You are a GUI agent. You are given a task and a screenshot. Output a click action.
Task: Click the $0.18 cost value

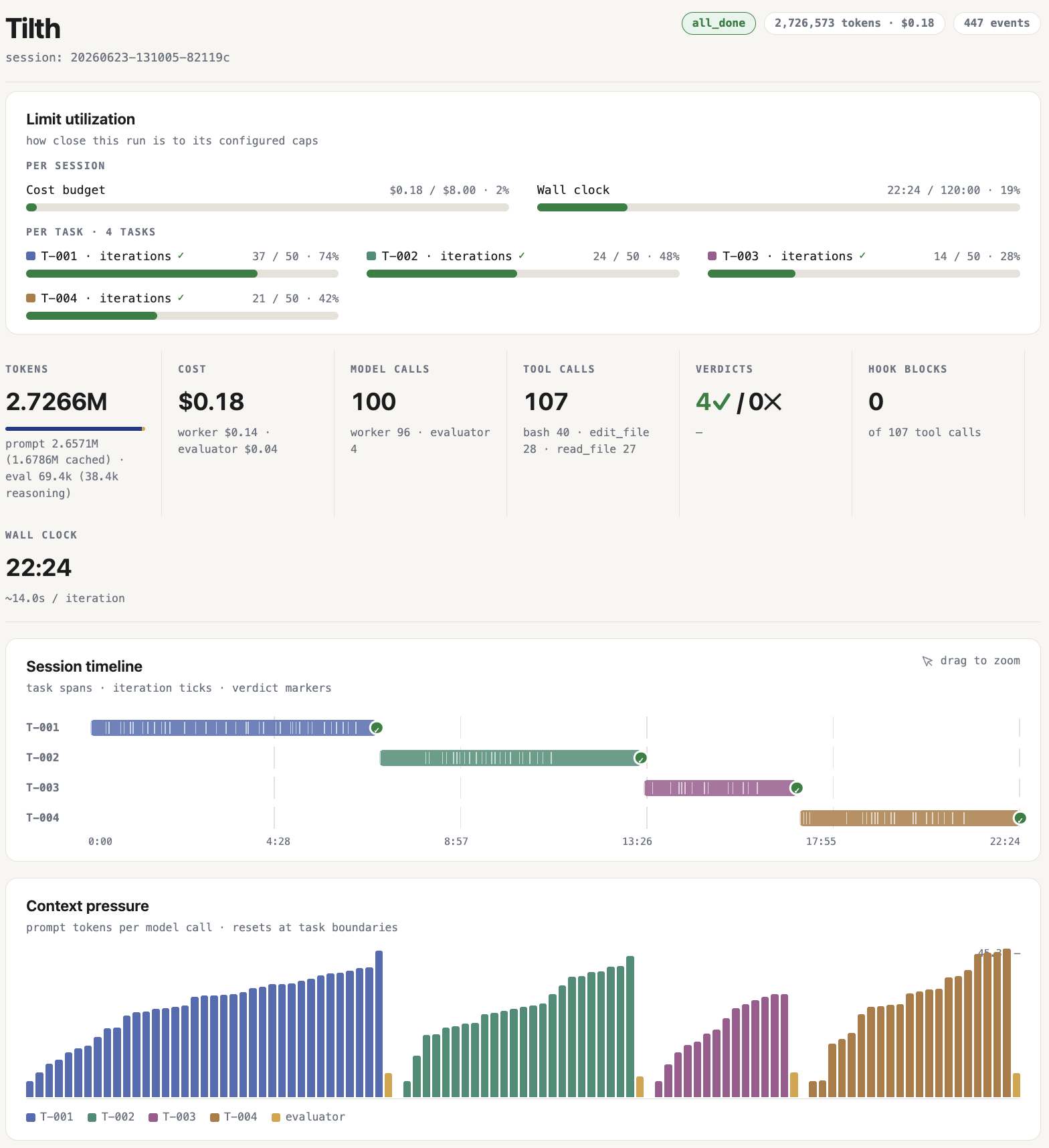tap(211, 401)
